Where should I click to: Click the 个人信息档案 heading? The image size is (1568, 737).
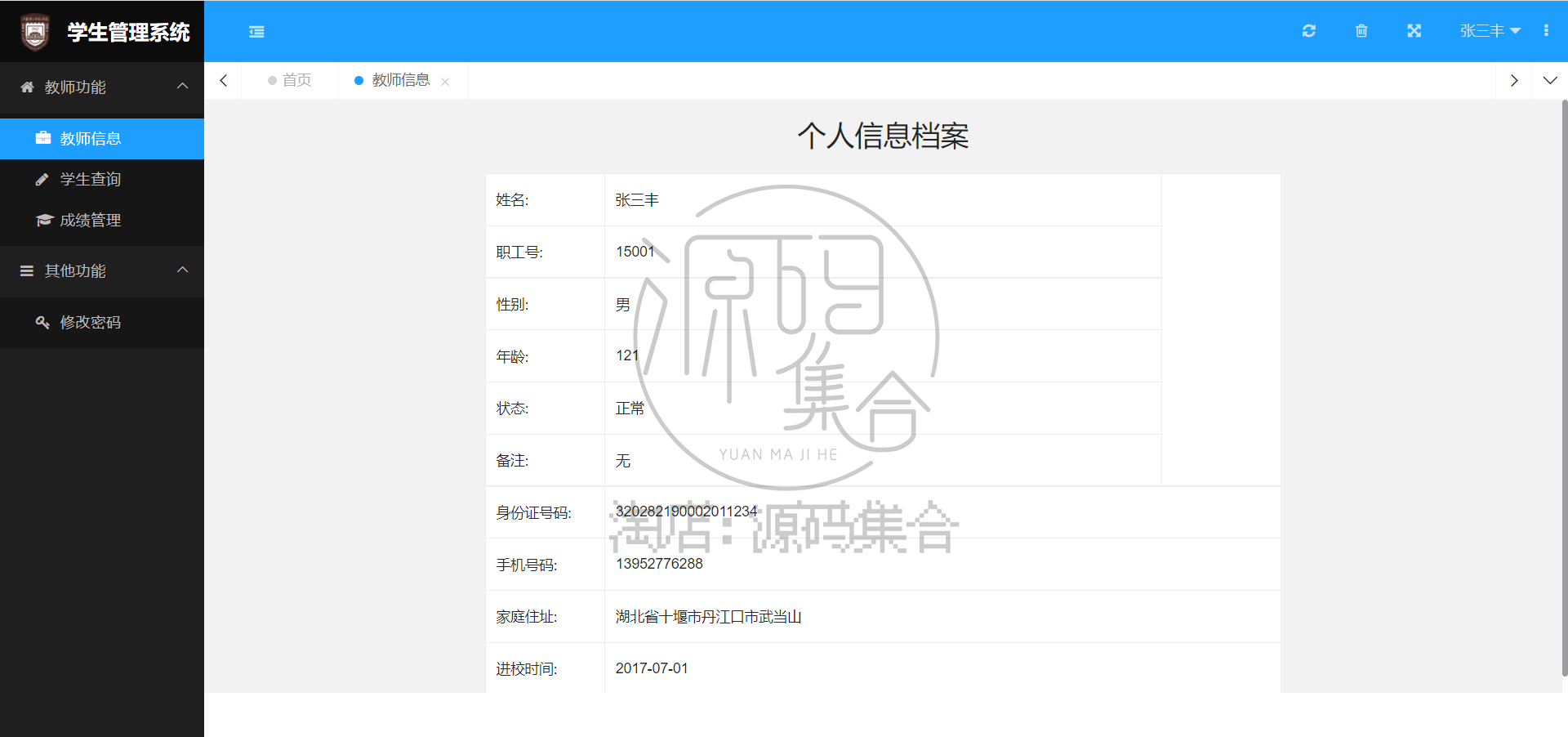tap(883, 136)
